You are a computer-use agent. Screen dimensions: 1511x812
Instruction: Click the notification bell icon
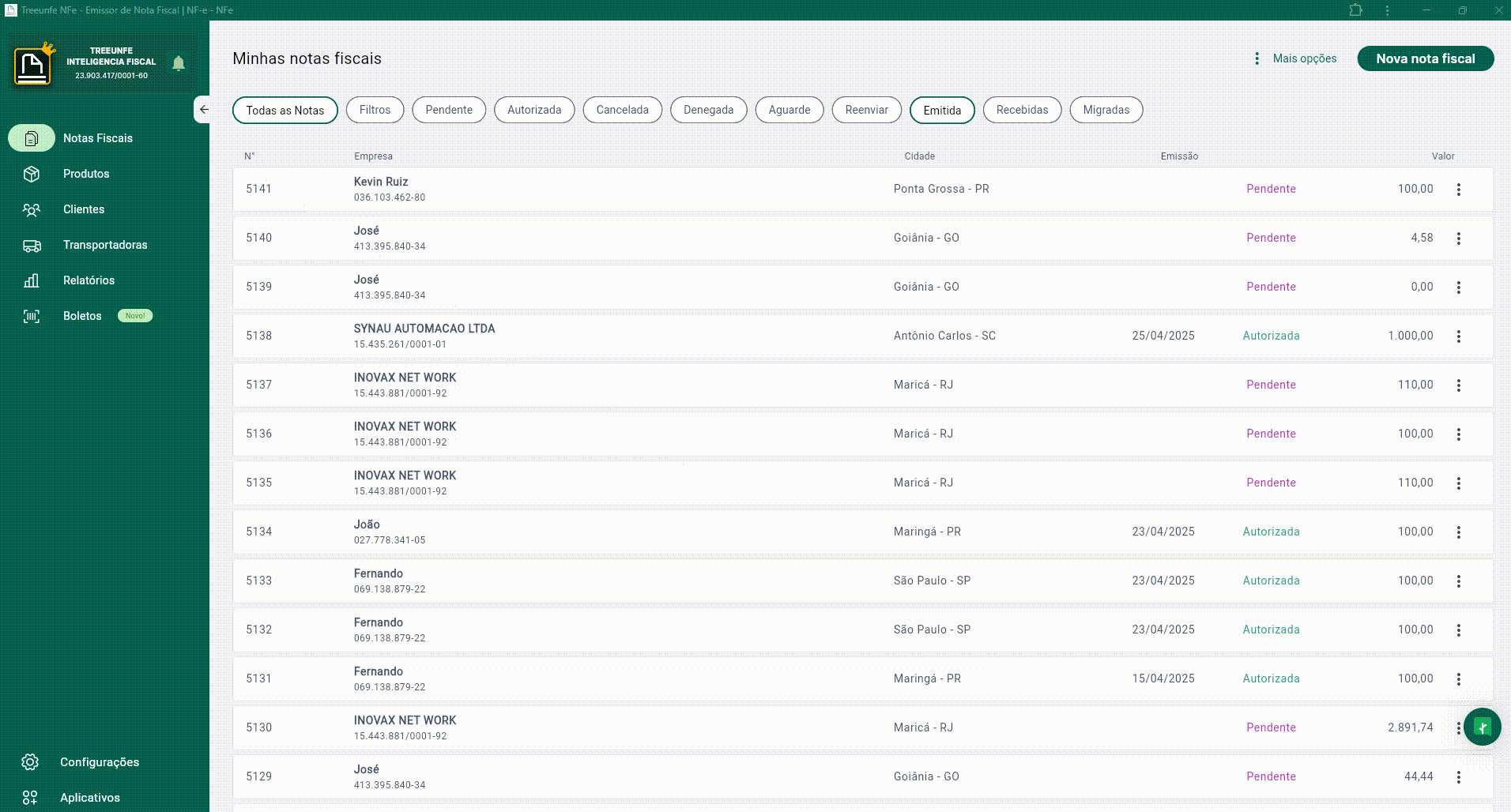[x=179, y=63]
